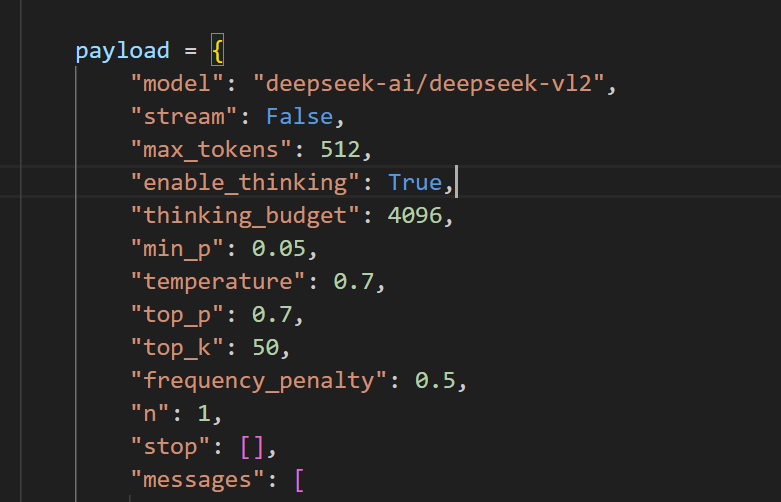Click the "deepseek-ai/deepseek-vl2" model value
This screenshot has width=781, height=502.
[x=429, y=83]
